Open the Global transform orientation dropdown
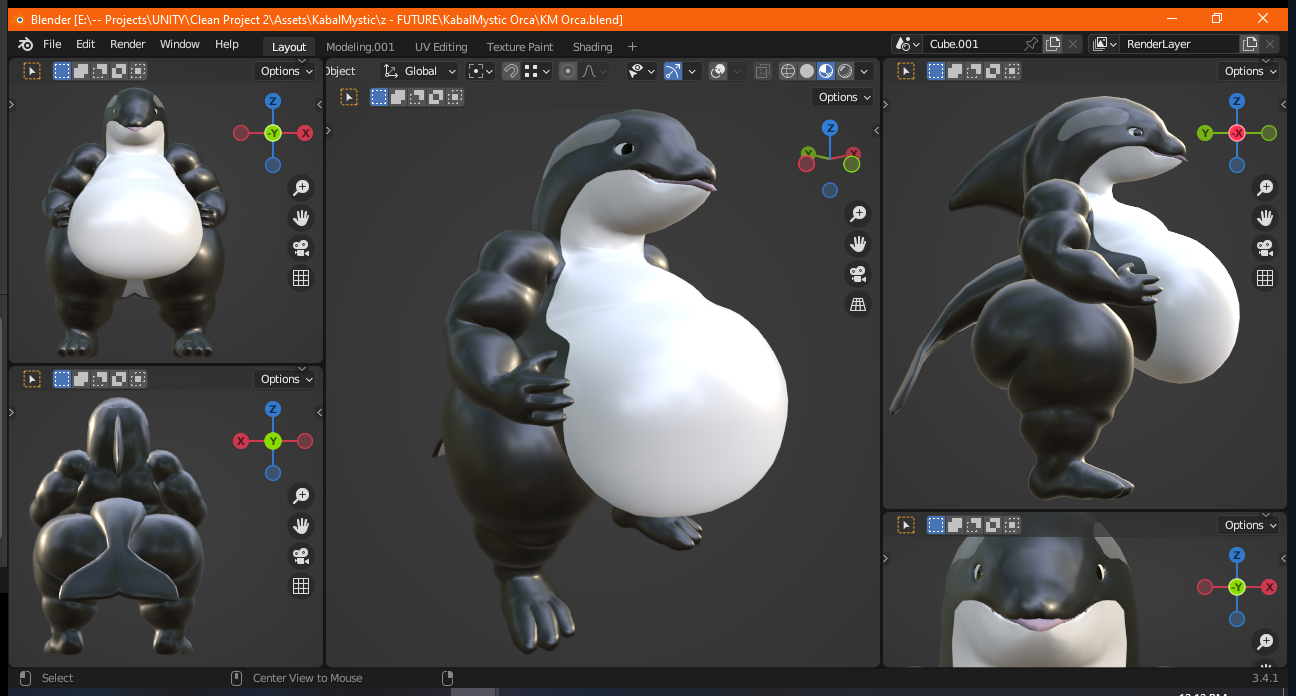 tap(420, 71)
